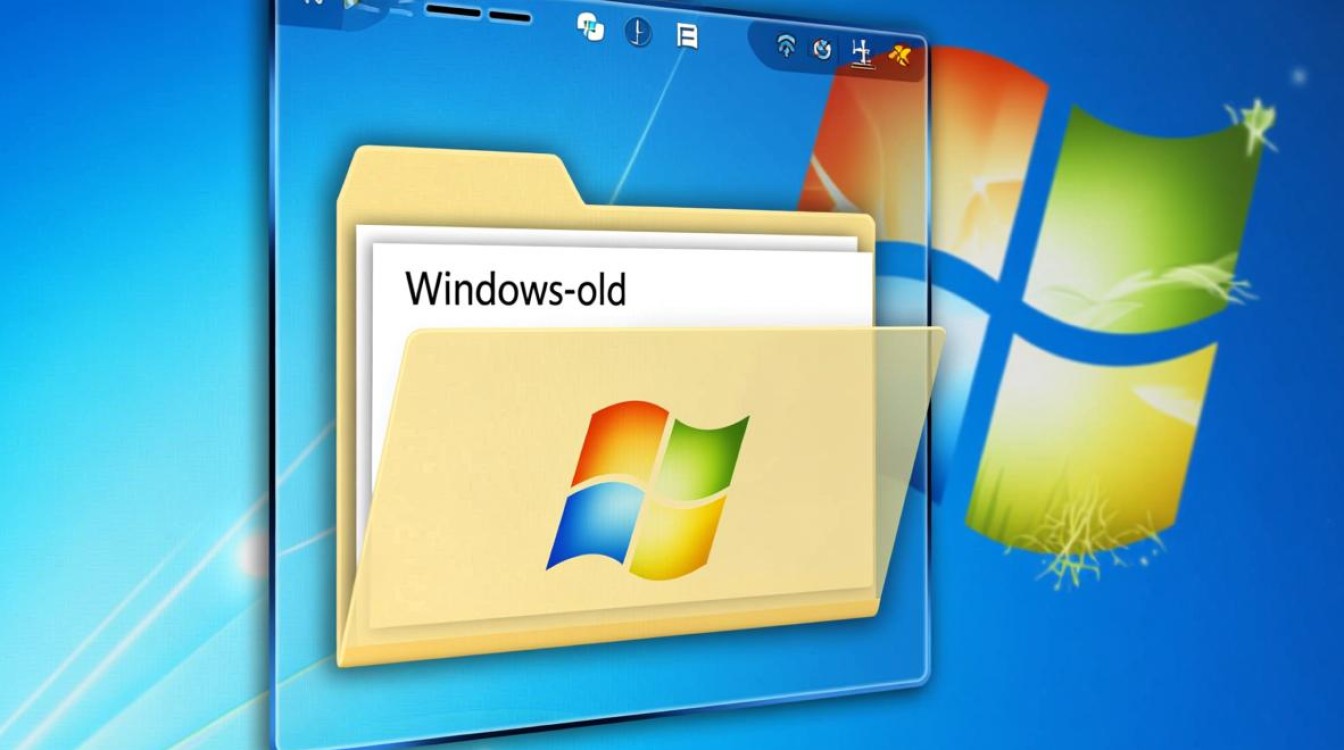Open the sync globe icon in the tray
Viewport: 1344px width, 750px height.
pyautogui.click(x=821, y=47)
